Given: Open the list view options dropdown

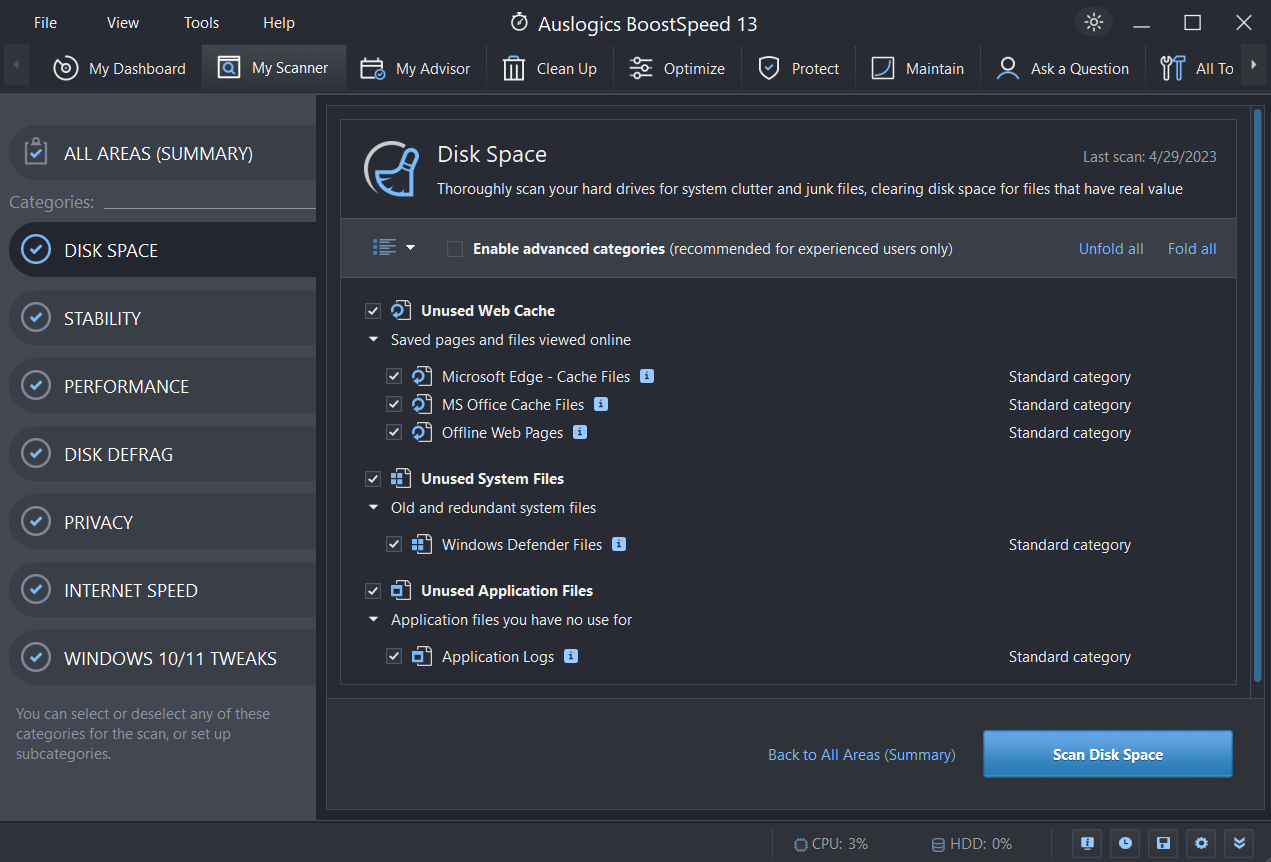Looking at the screenshot, I should click(x=394, y=247).
